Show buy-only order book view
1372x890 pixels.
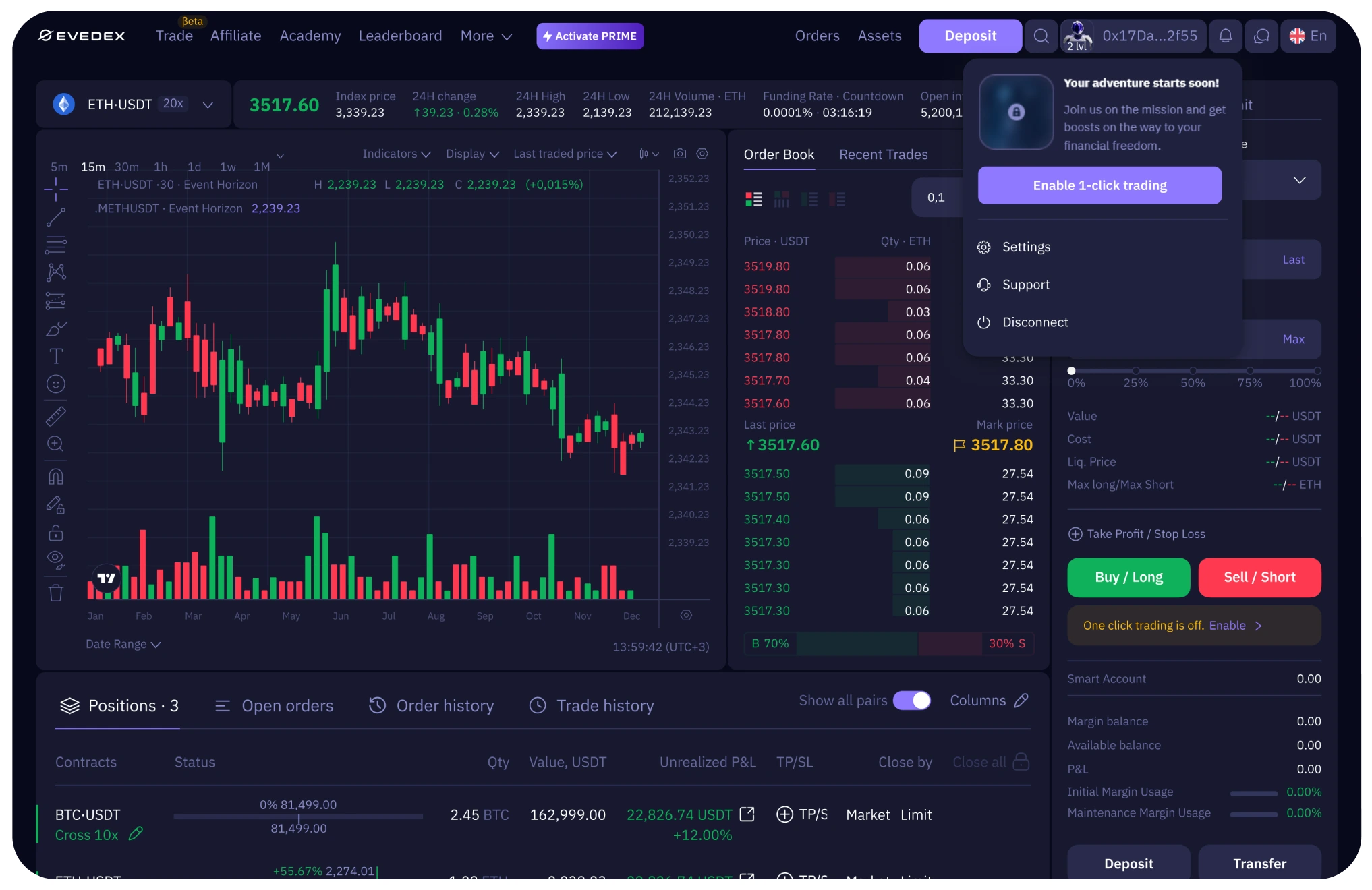click(809, 199)
